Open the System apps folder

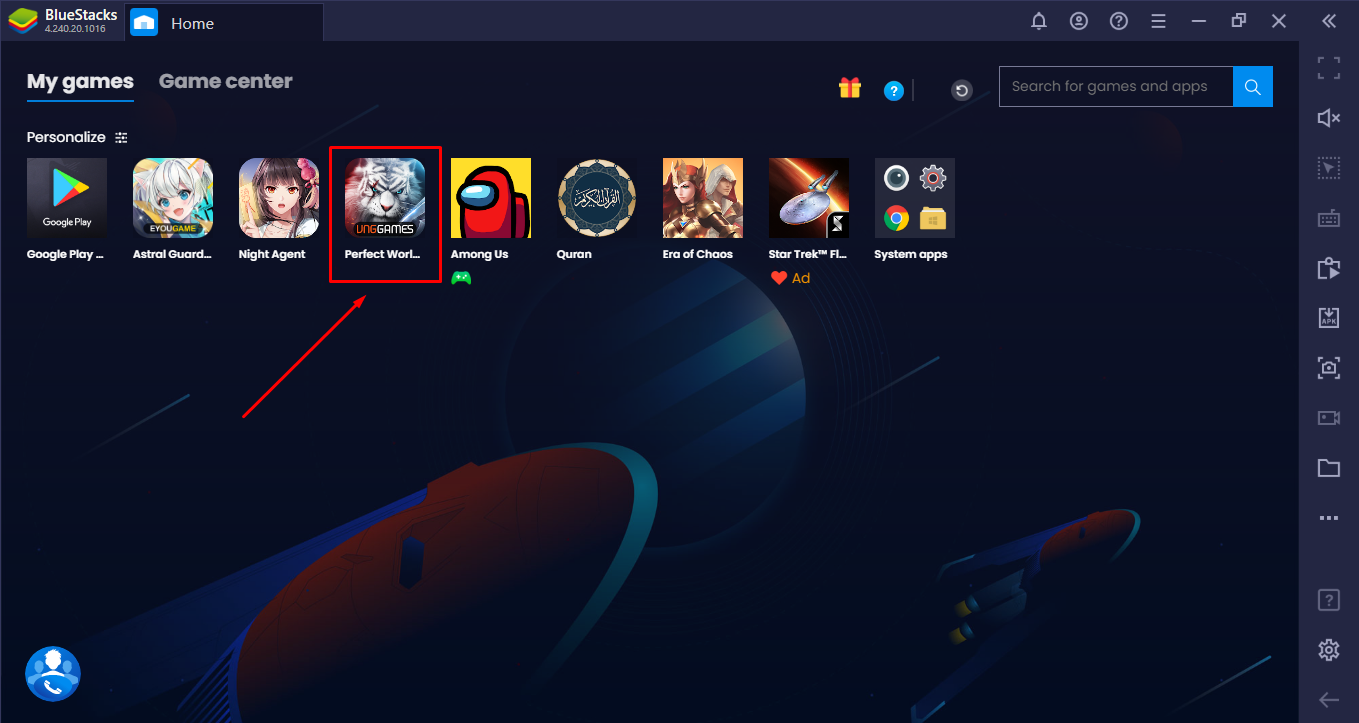915,198
